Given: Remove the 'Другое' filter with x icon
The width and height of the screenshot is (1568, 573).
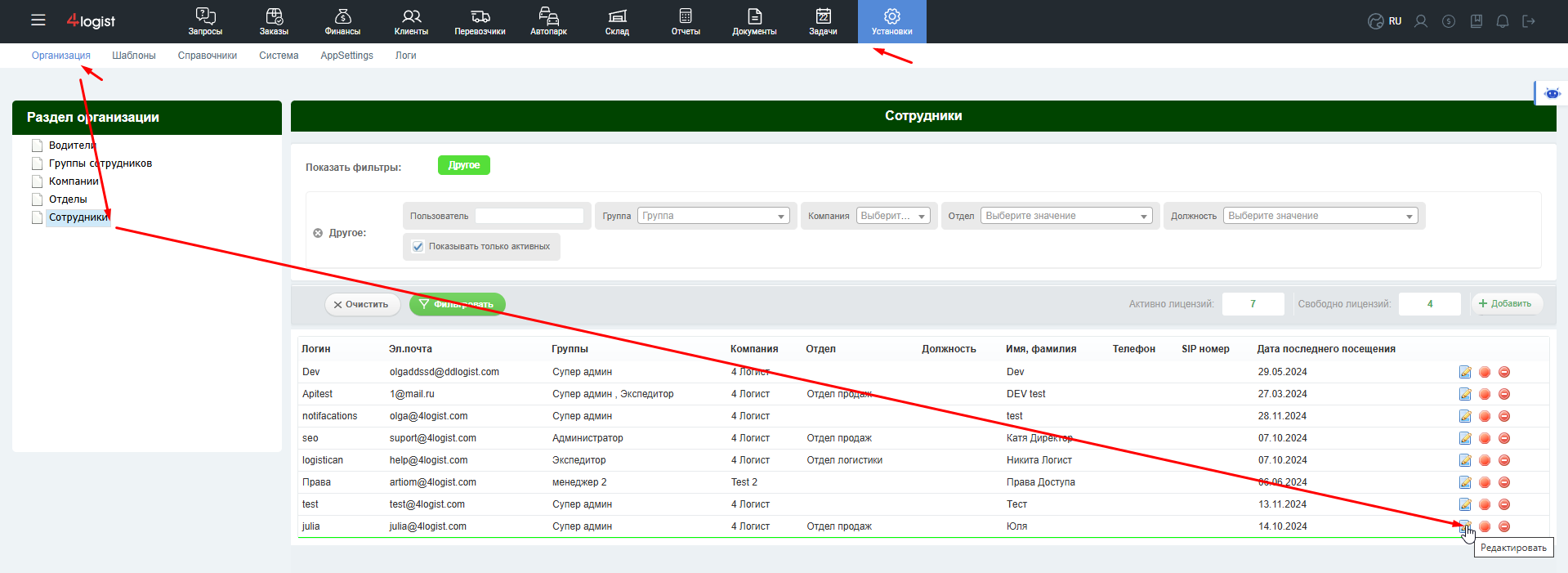Looking at the screenshot, I should click(318, 233).
